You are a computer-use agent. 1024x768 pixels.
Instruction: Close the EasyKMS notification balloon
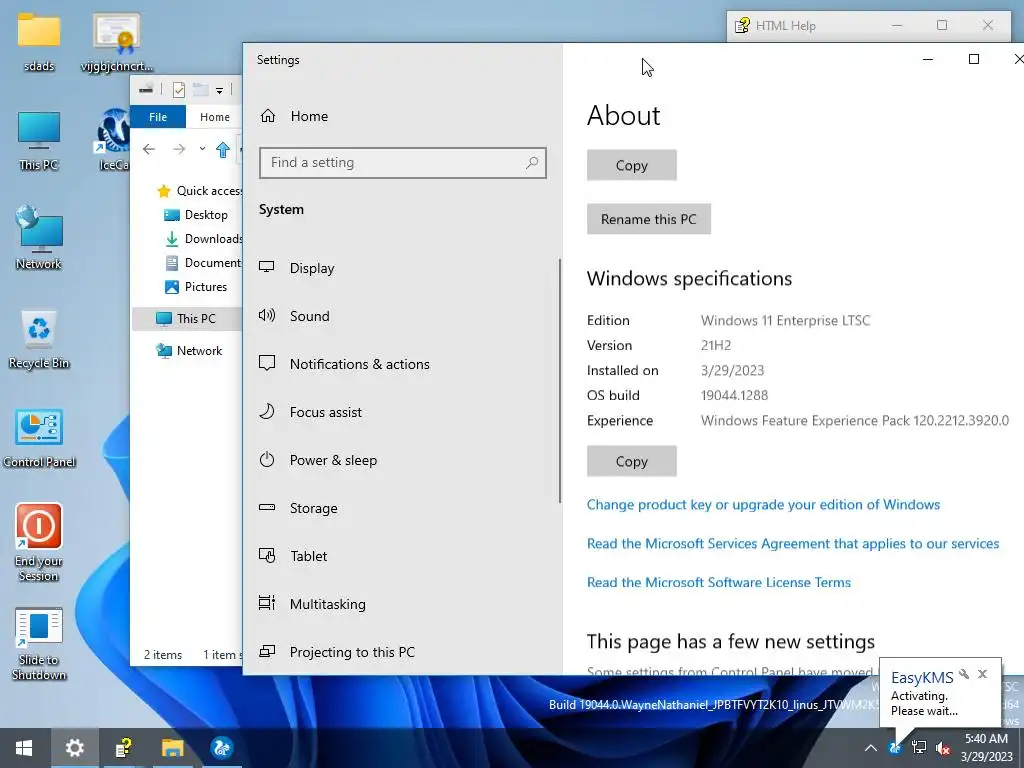(x=982, y=674)
